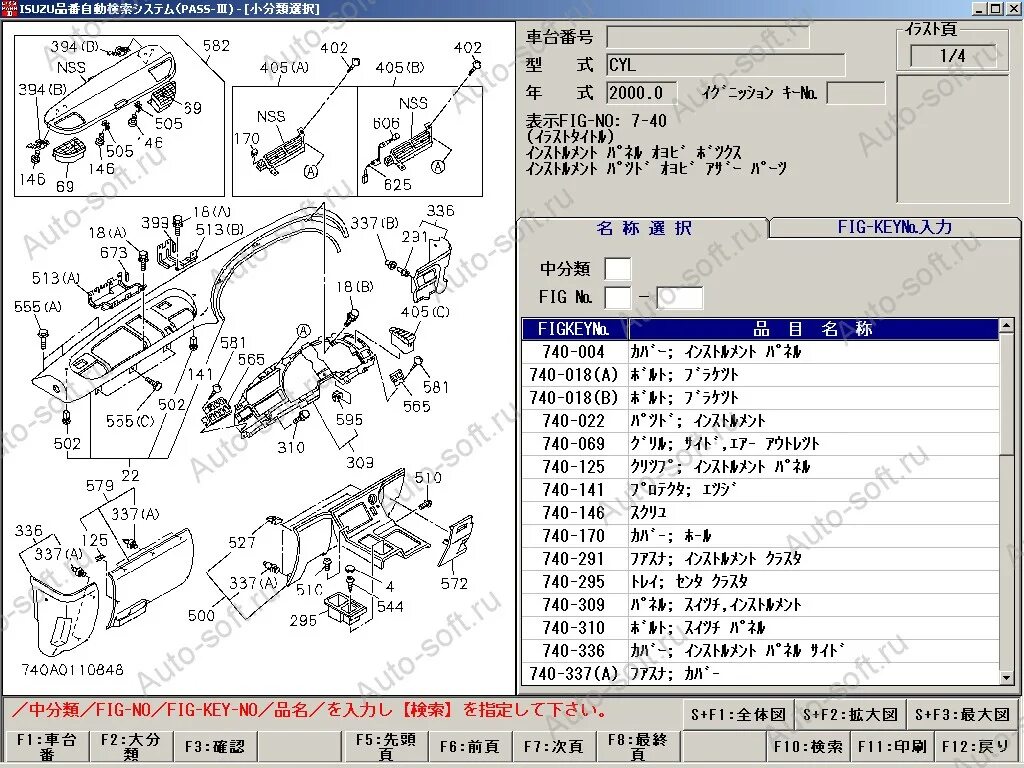This screenshot has width=1024, height=768.
Task: Click the 中分類 input box
Action: pos(618,269)
